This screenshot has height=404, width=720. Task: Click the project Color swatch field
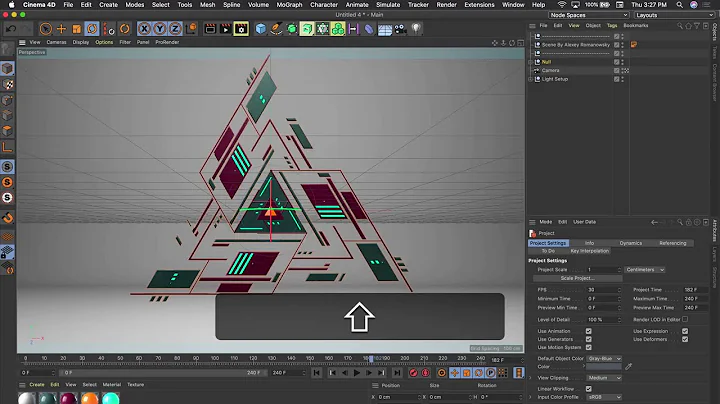[604, 367]
